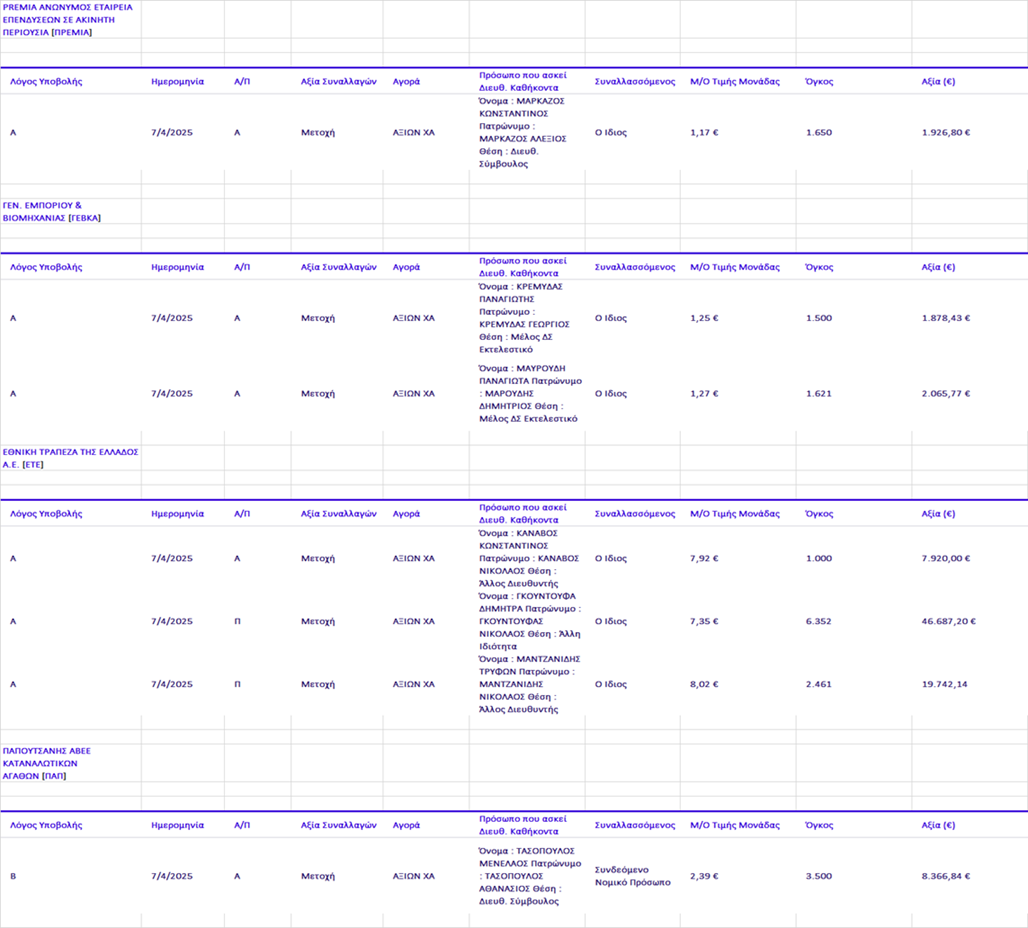Select the volume cell 6.352
Image resolution: width=1028 pixels, height=928 pixels.
pos(819,621)
